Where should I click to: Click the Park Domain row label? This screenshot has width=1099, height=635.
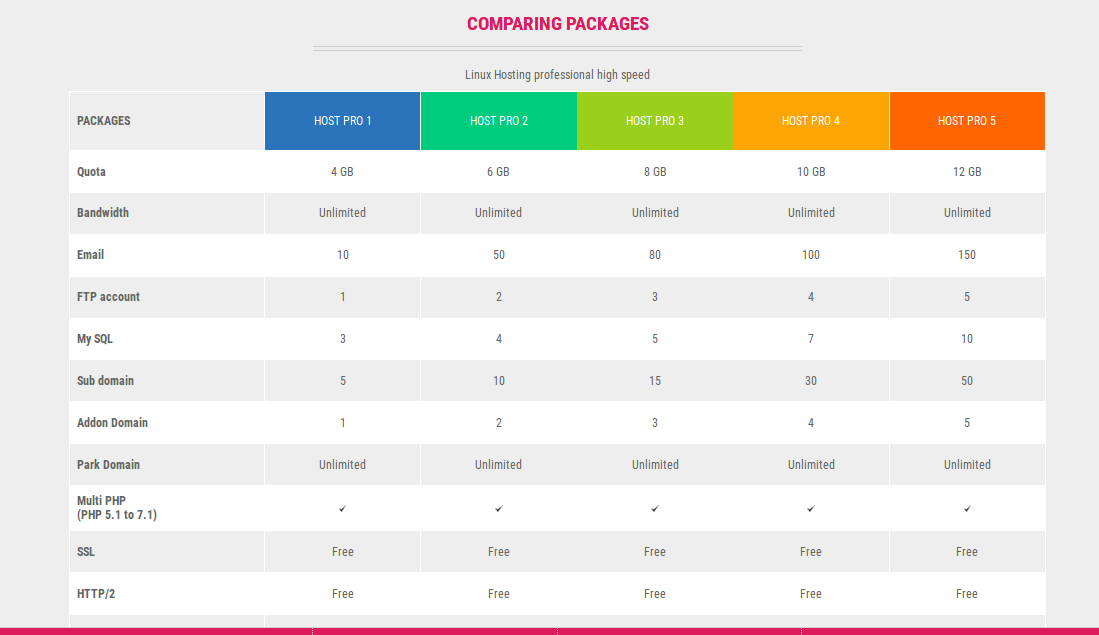(109, 465)
